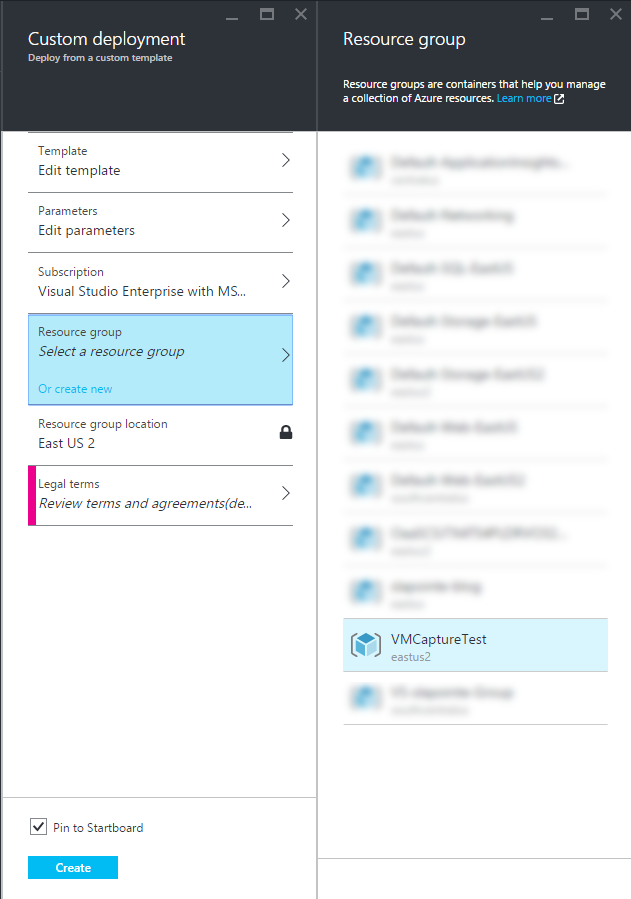Click the lock icon beside Resource group location
The image size is (631, 899).
point(285,433)
